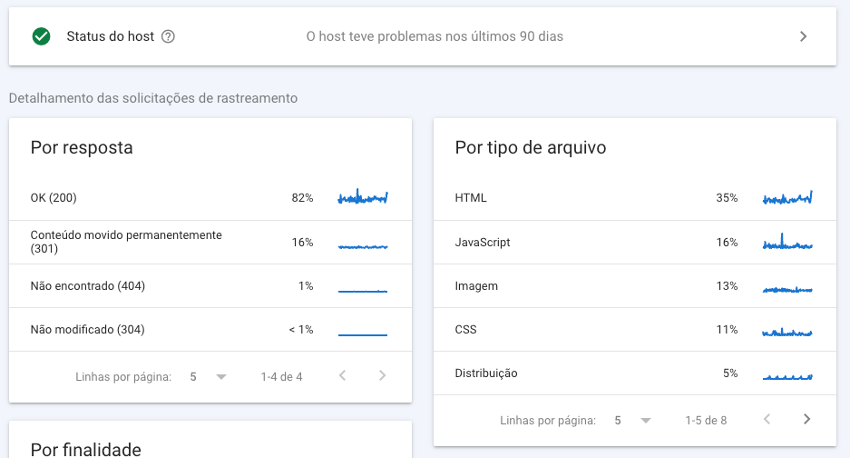Open the HTML file type row
850x458 pixels.
coord(635,198)
